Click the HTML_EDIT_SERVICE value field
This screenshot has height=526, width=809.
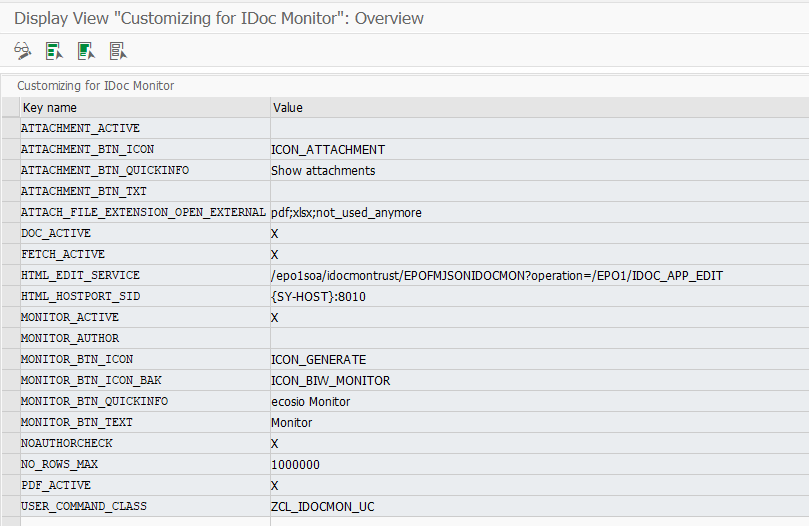click(x=540, y=276)
